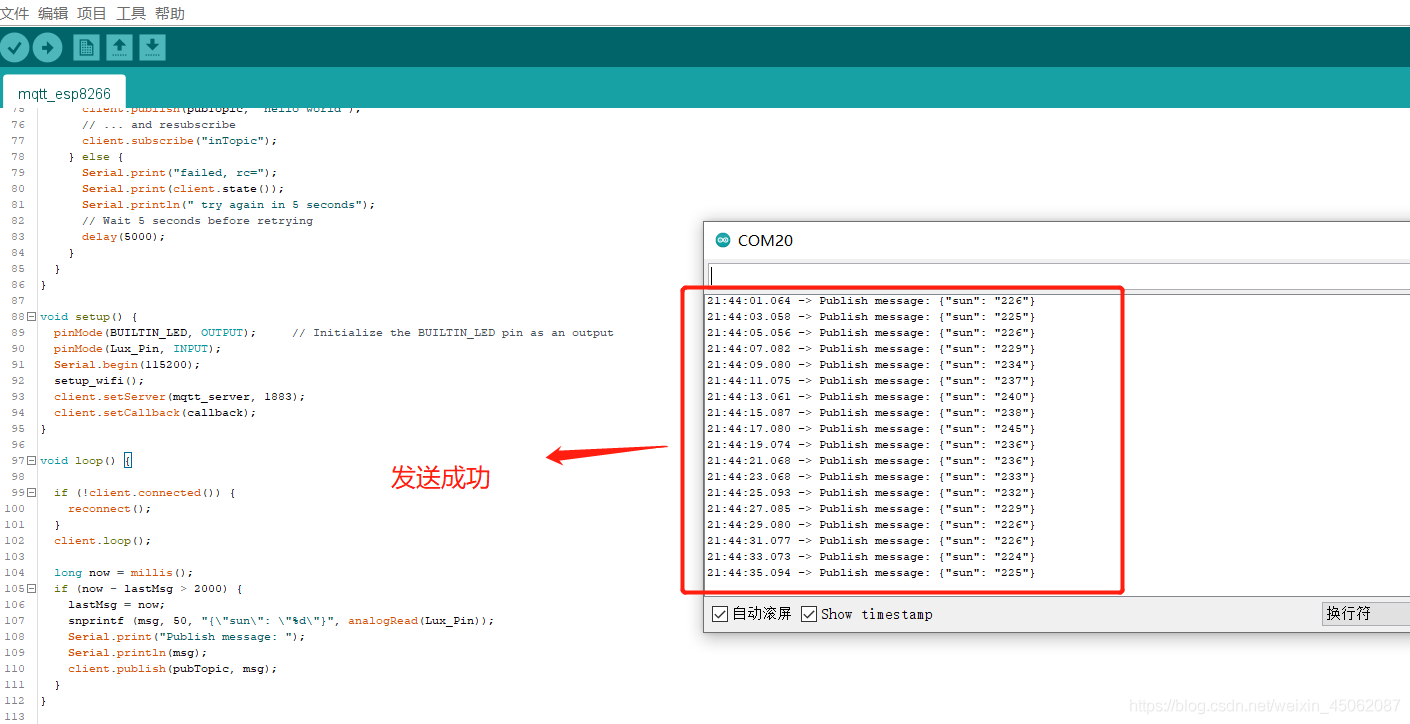Image resolution: width=1410 pixels, height=724 pixels.
Task: Click the code line Serial.println(msg);
Action: click(137, 653)
